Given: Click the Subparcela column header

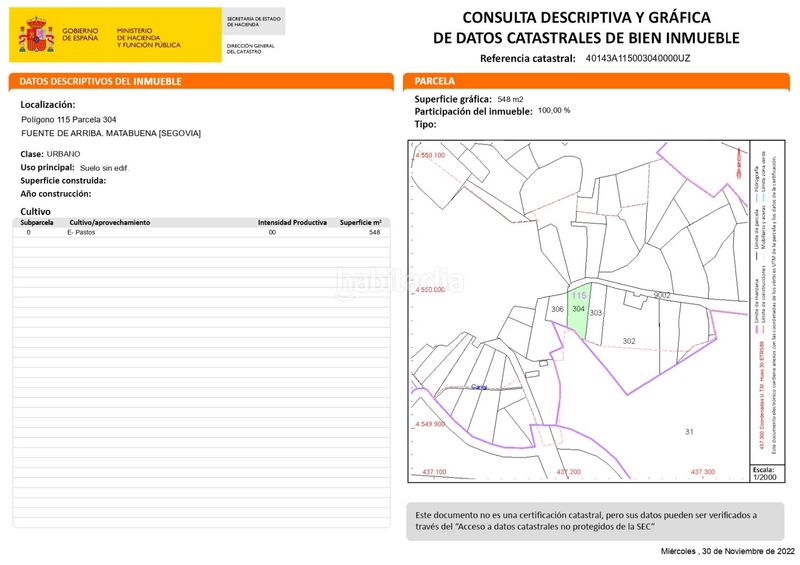Looking at the screenshot, I should pos(37,223).
